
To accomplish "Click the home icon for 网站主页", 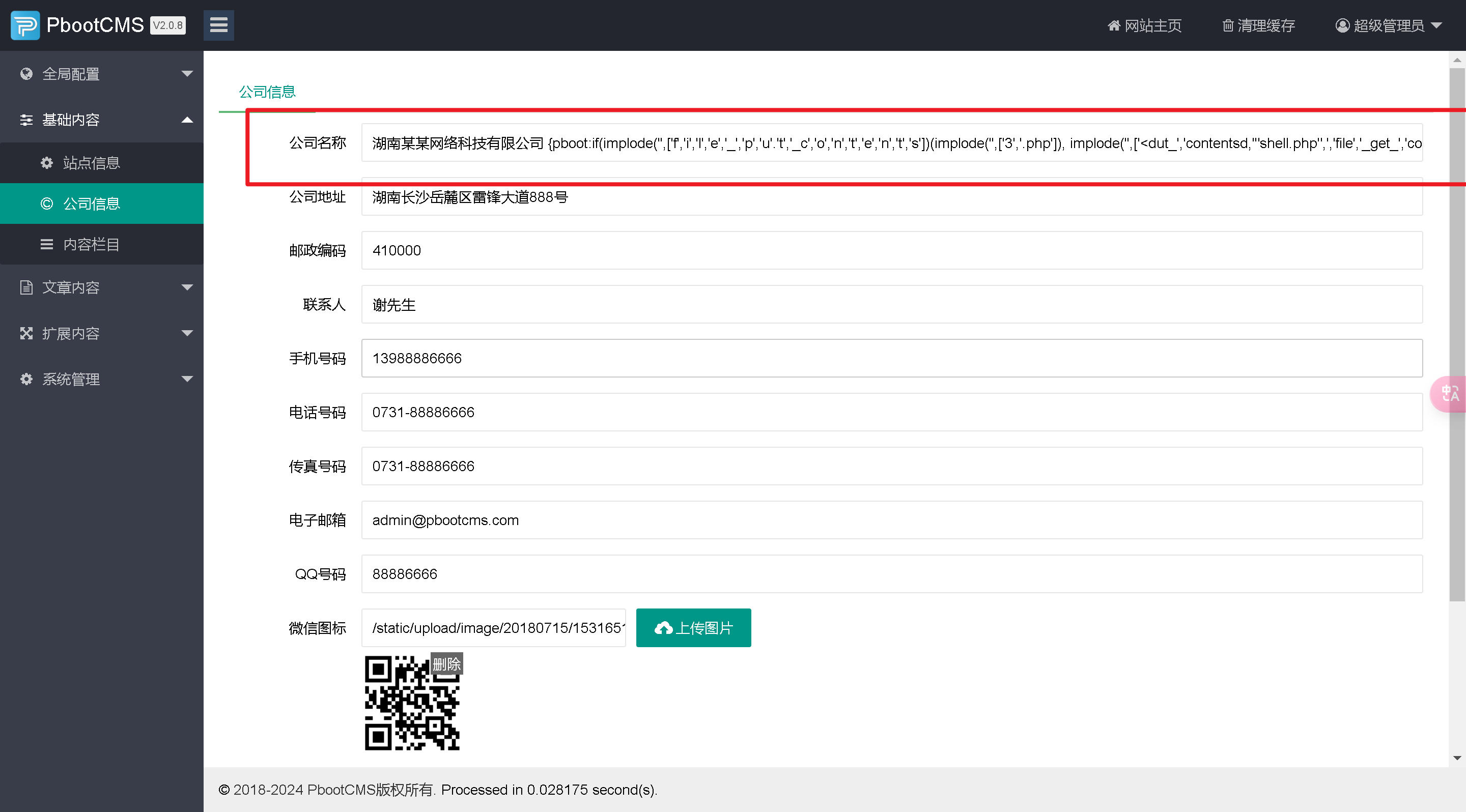I will coord(1114,25).
